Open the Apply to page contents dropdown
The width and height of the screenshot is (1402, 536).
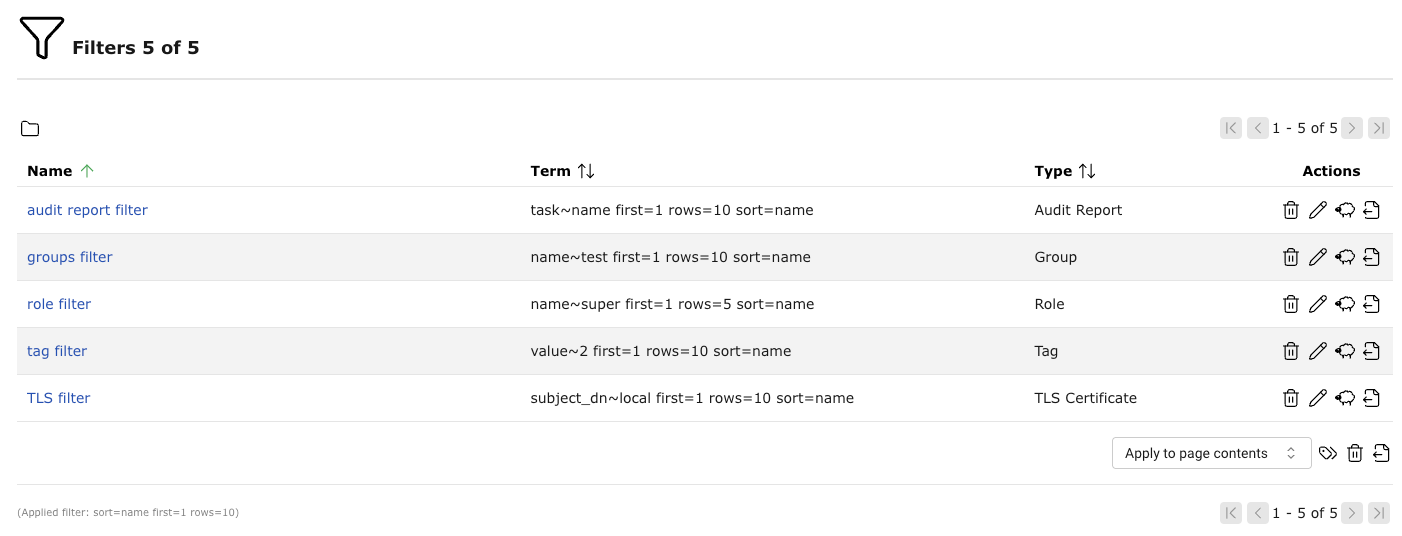coord(1210,453)
